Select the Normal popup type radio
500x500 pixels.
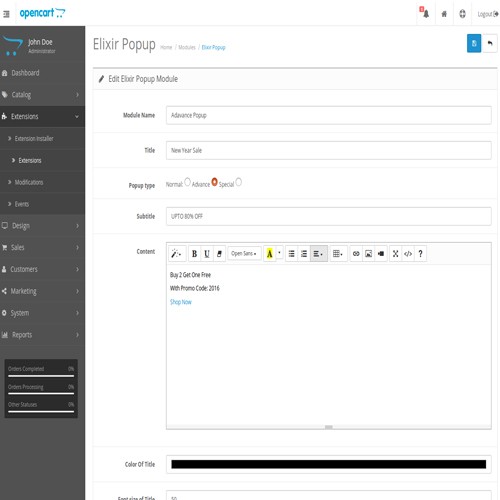187,182
